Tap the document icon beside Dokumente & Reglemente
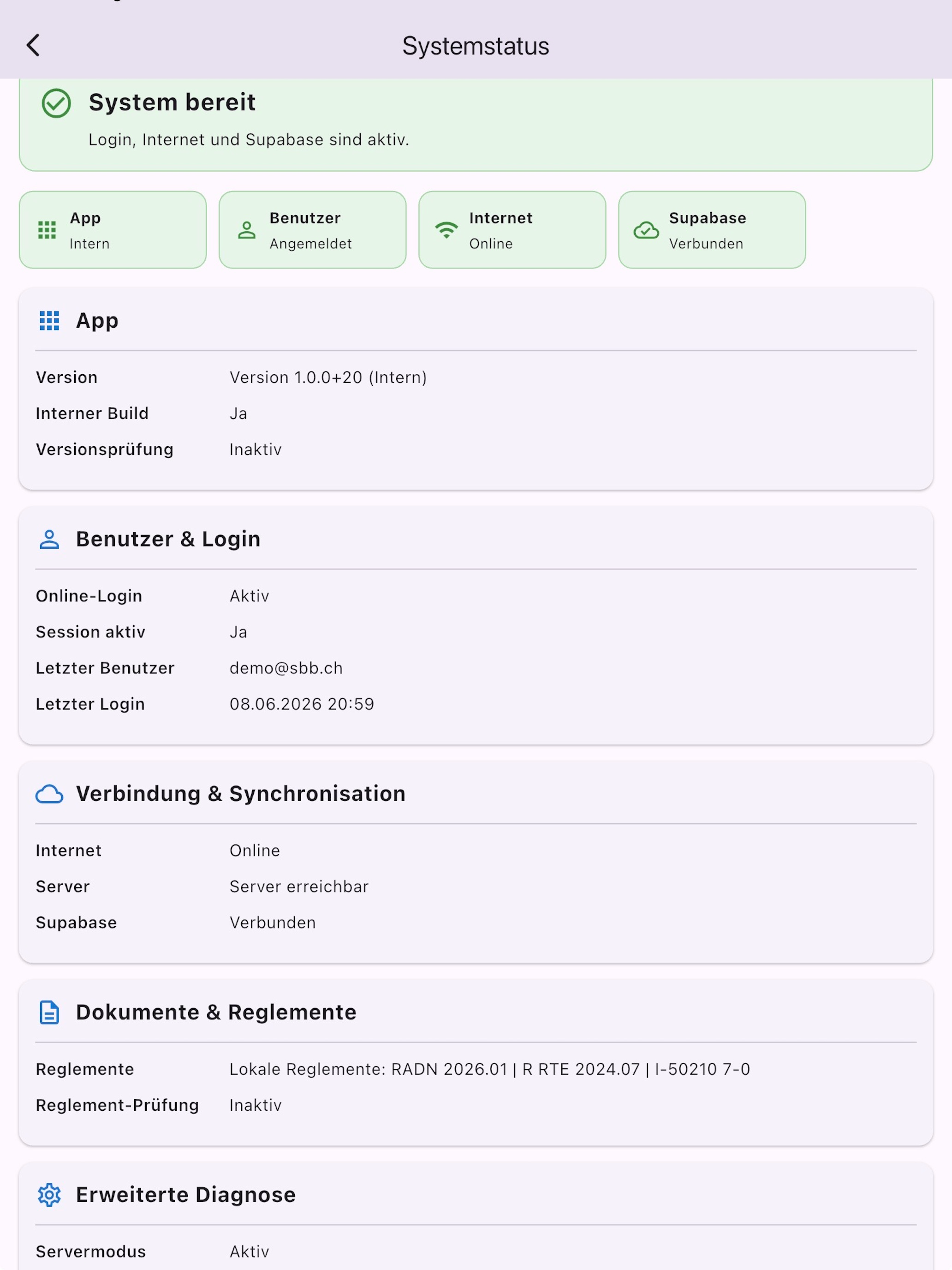The width and height of the screenshot is (952, 1270). click(x=49, y=1012)
